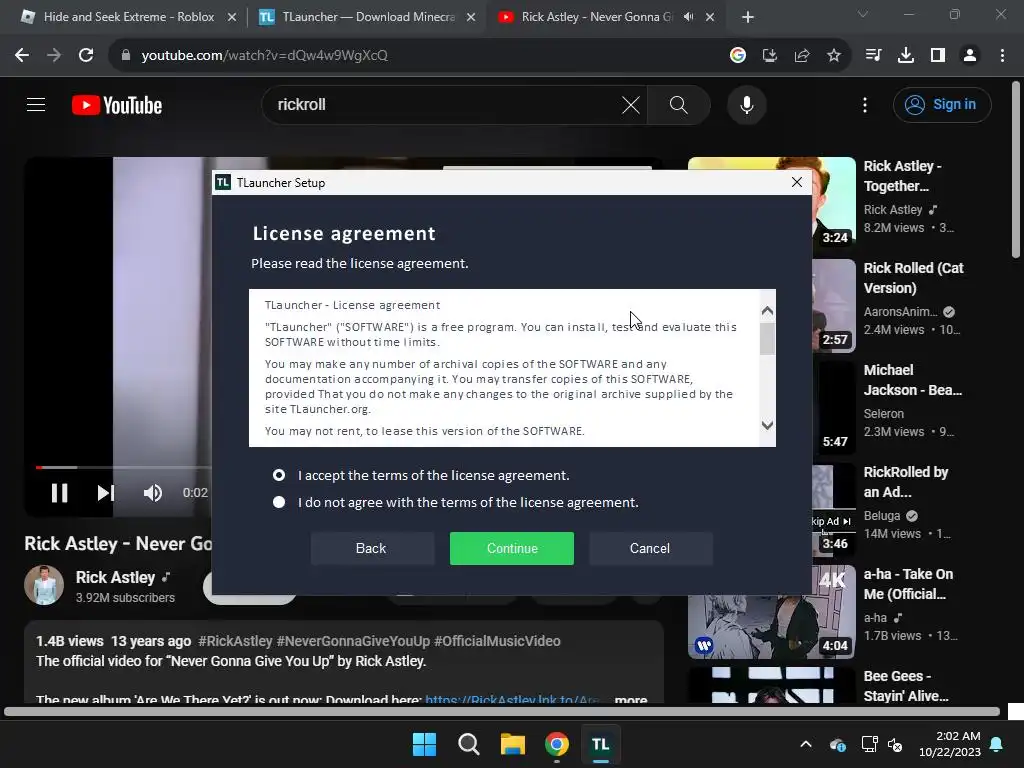Click the Google icon in address bar
The image size is (1024, 768).
[737, 56]
